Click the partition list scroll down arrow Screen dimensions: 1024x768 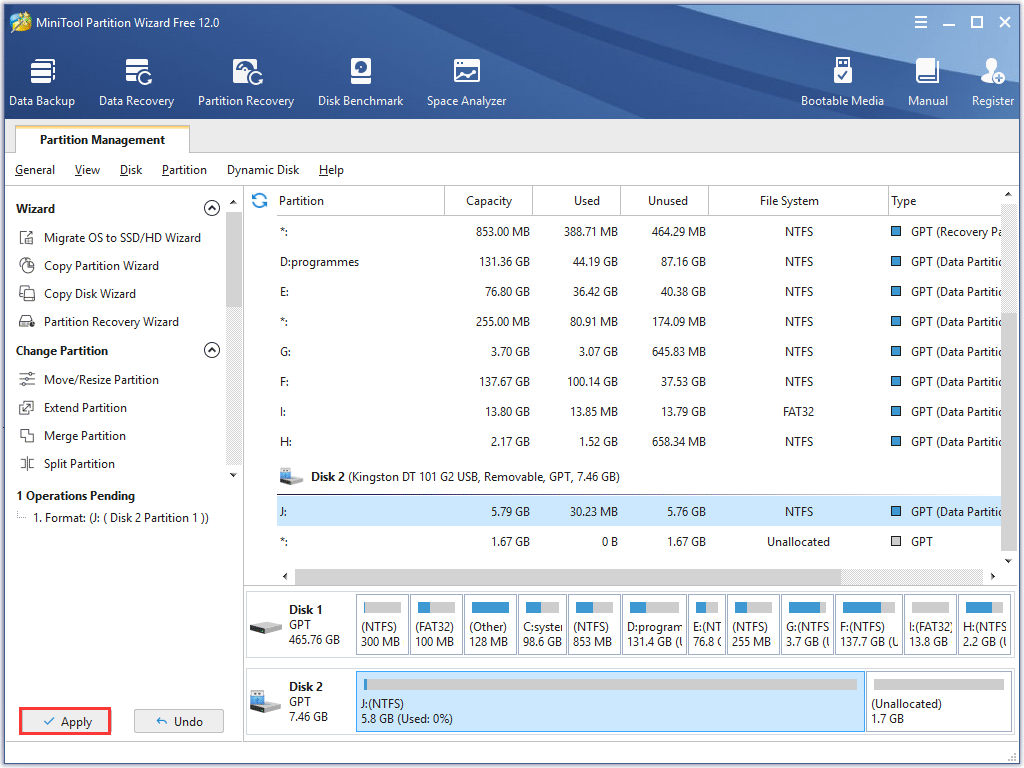point(1008,561)
